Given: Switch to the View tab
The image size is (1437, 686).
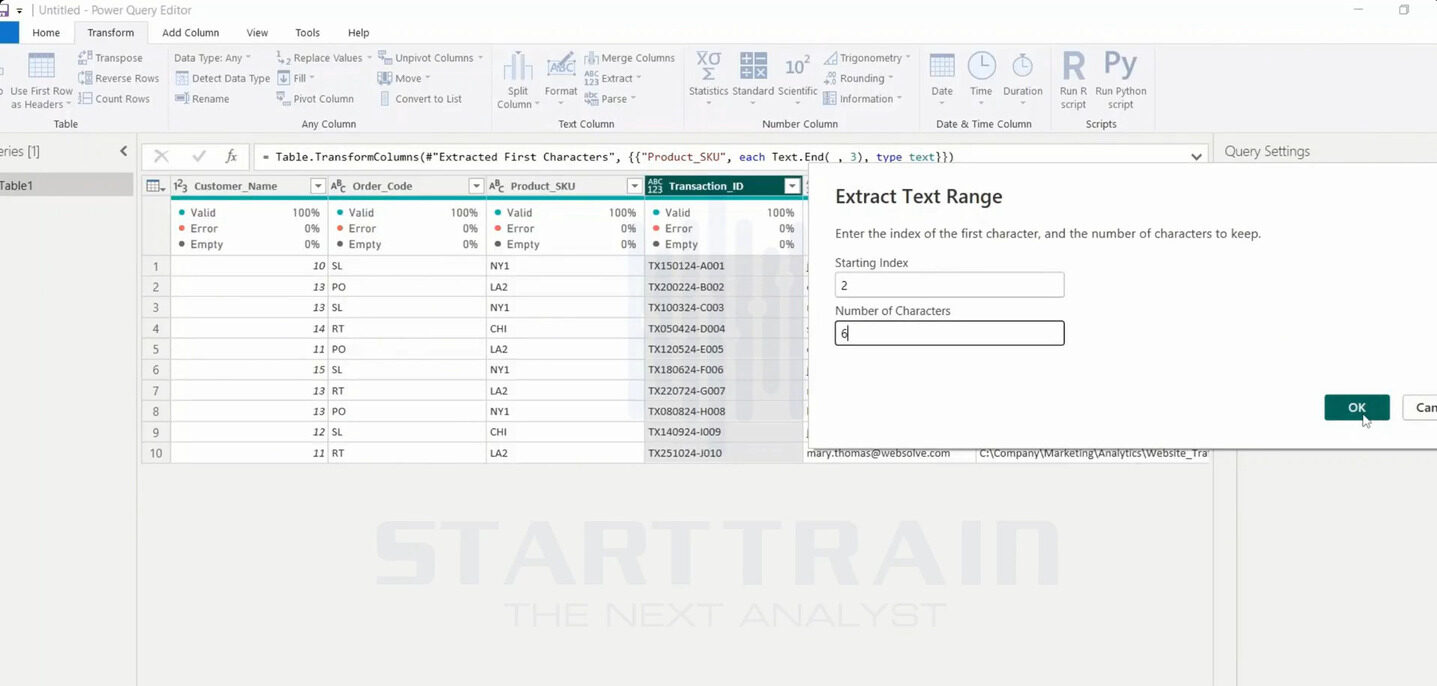Looking at the screenshot, I should 257,33.
